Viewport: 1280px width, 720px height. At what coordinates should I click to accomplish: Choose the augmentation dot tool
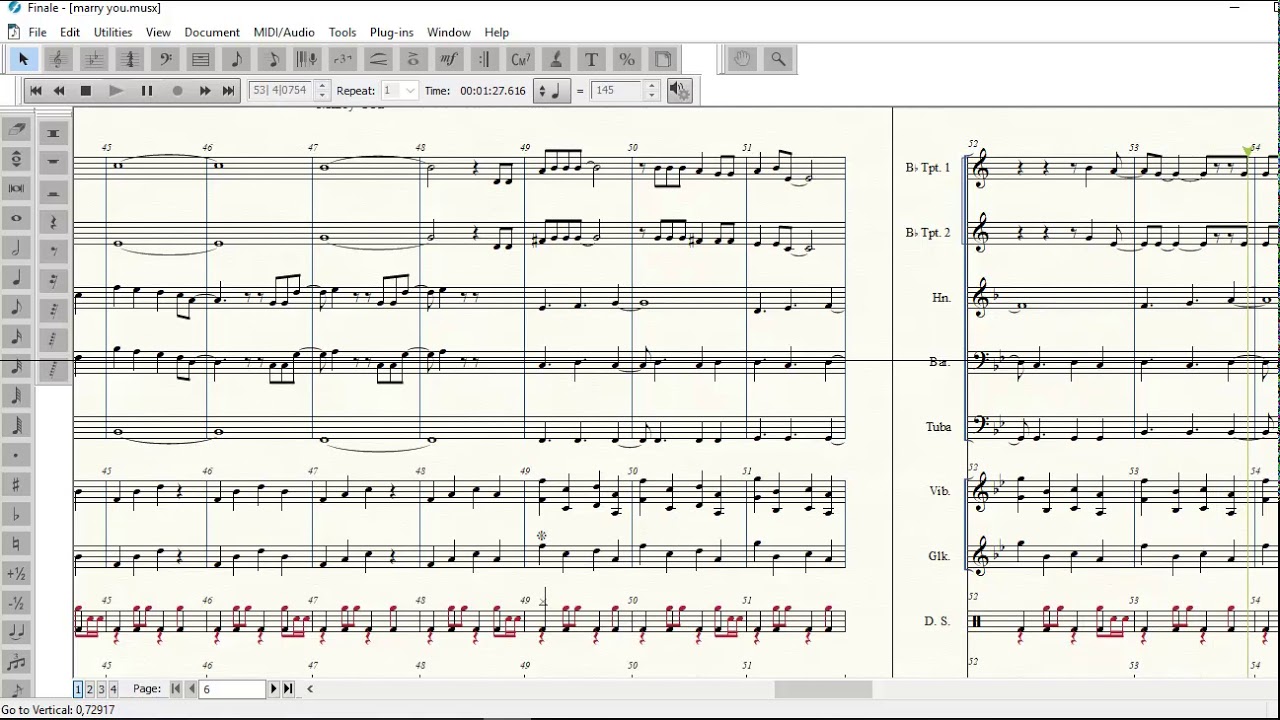[x=16, y=456]
